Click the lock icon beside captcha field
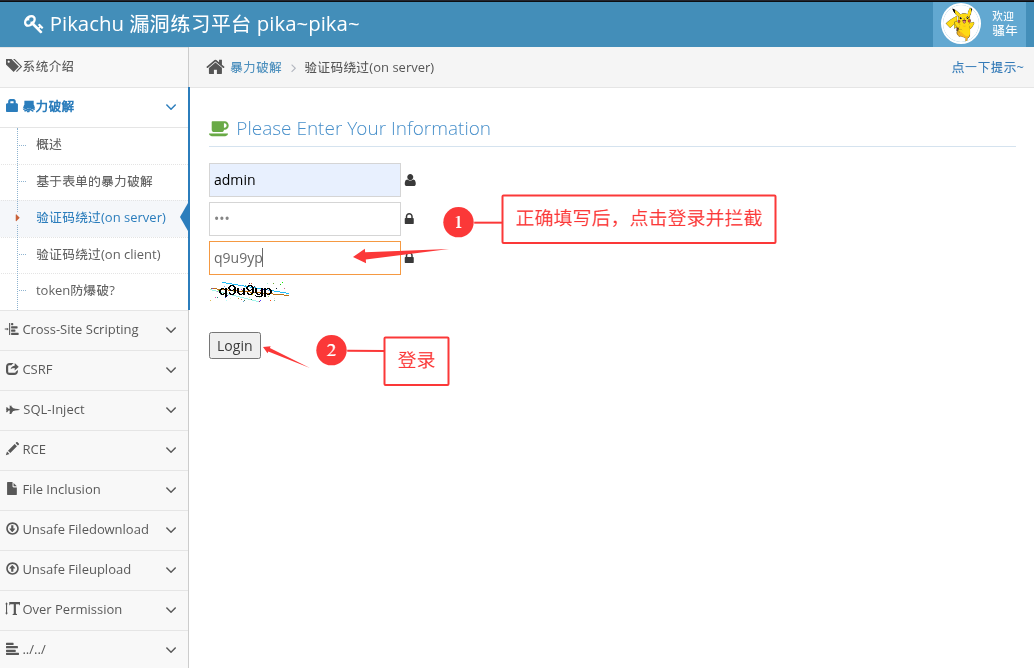 (410, 258)
